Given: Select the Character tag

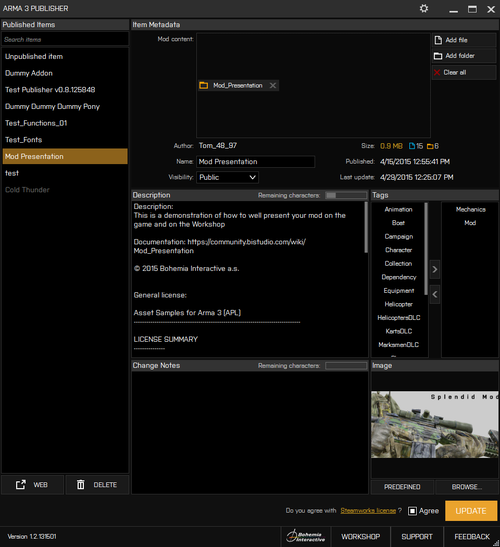Looking at the screenshot, I should coord(398,250).
